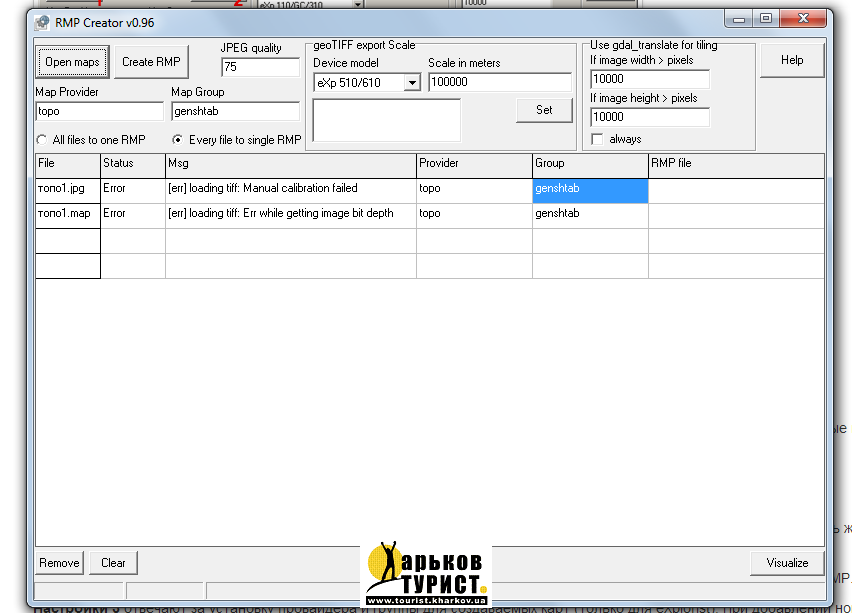
Task: Click the Remove button
Action: pos(59,563)
